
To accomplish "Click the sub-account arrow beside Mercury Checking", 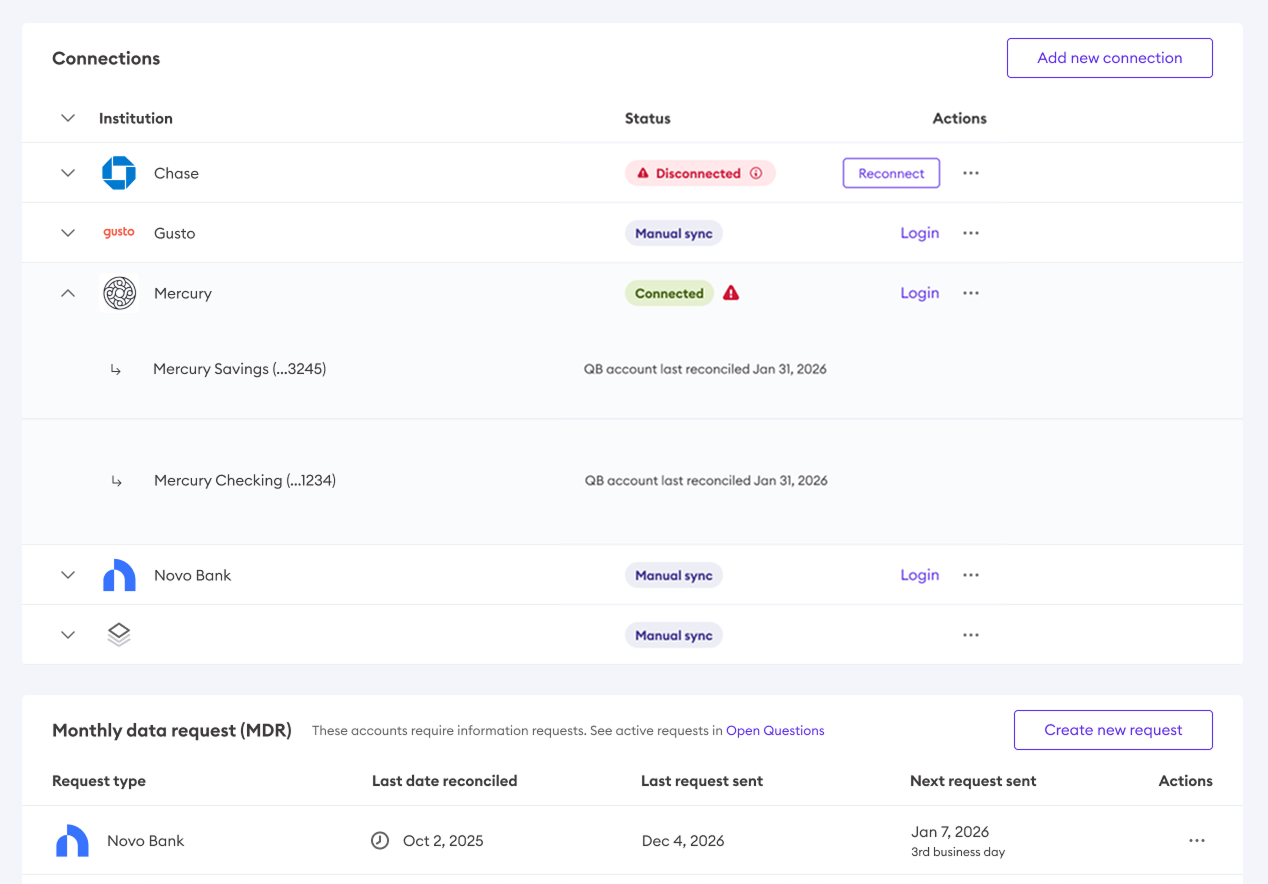I will pos(117,481).
